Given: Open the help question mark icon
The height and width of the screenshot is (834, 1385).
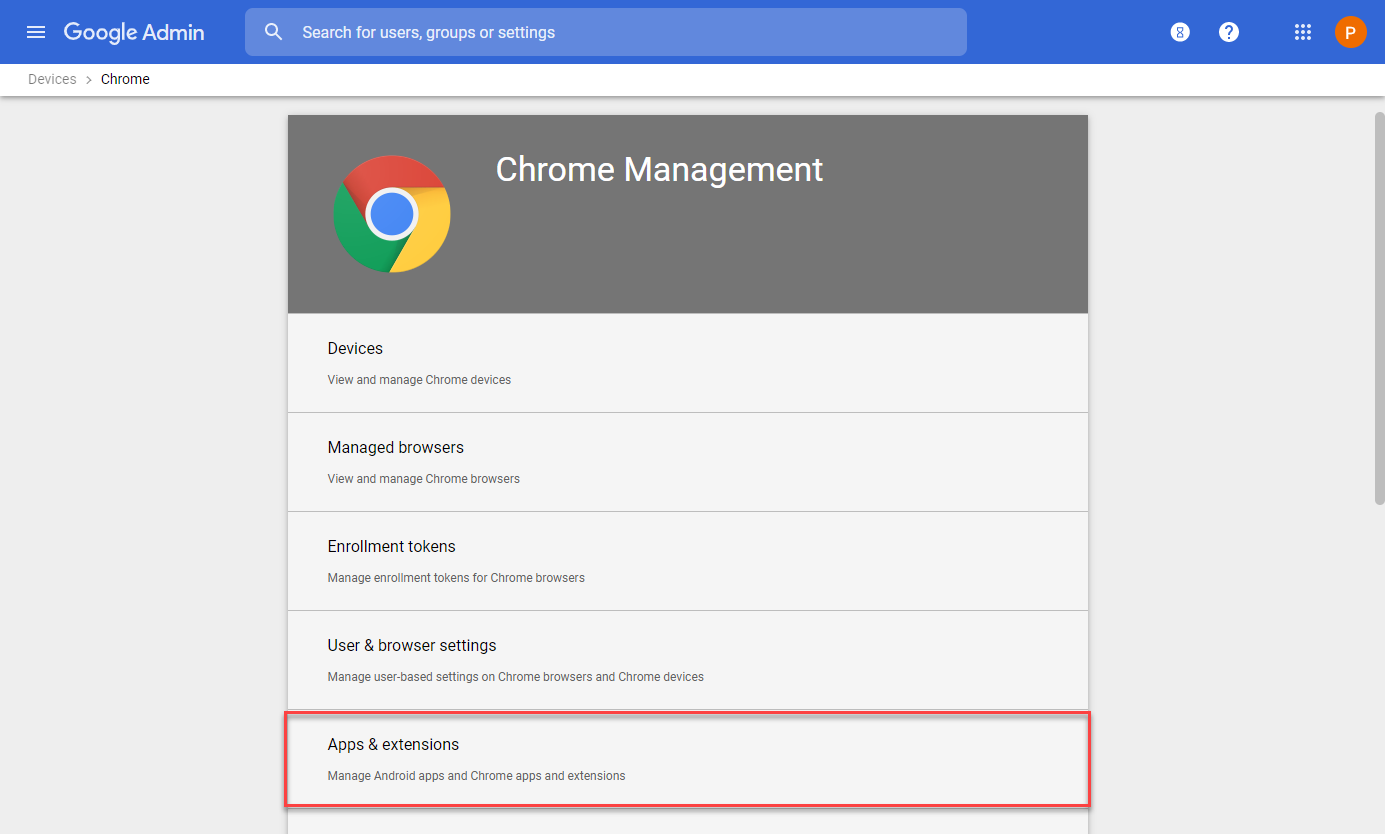Looking at the screenshot, I should point(1229,32).
